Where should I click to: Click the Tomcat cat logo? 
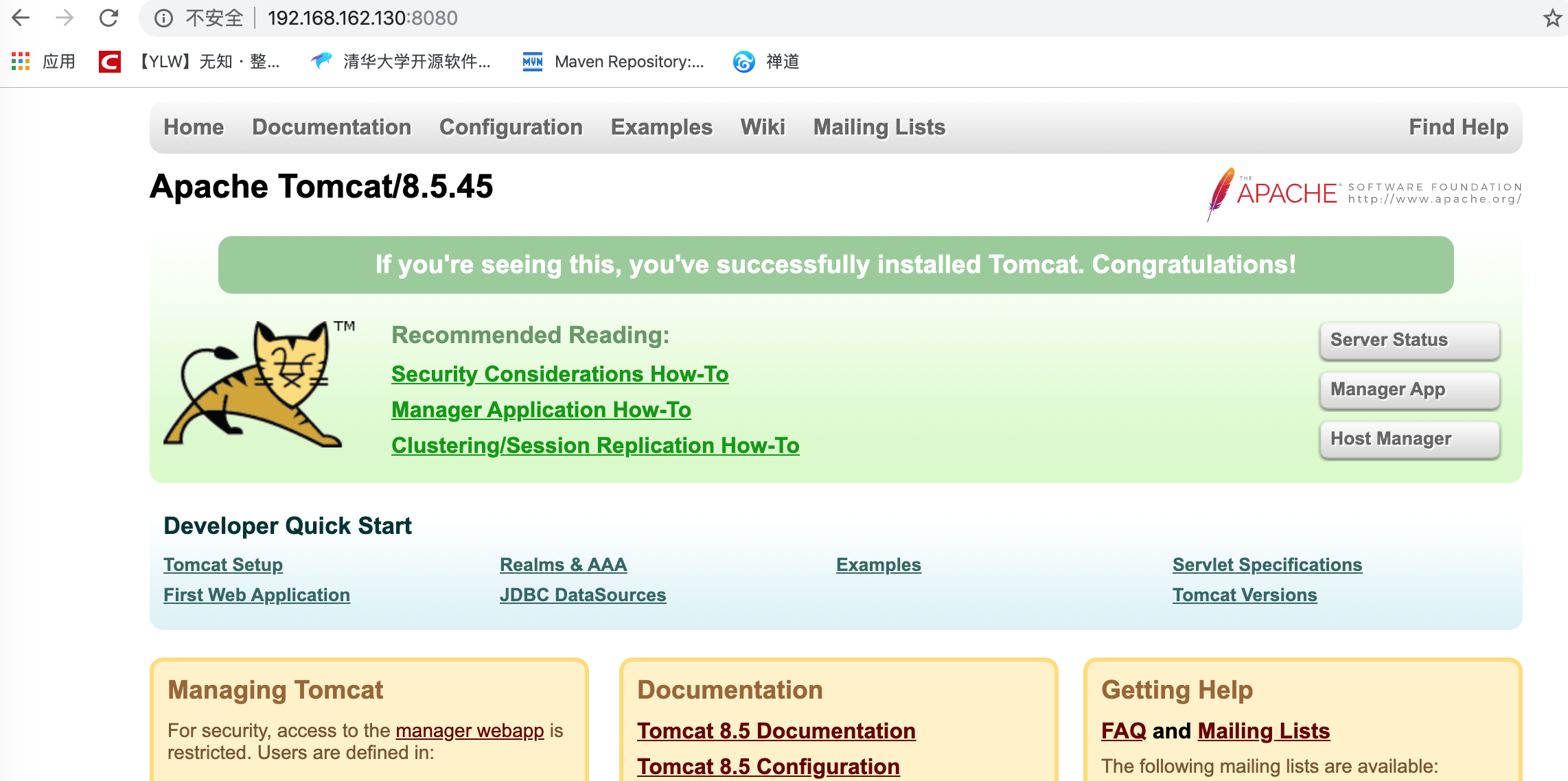coord(260,384)
